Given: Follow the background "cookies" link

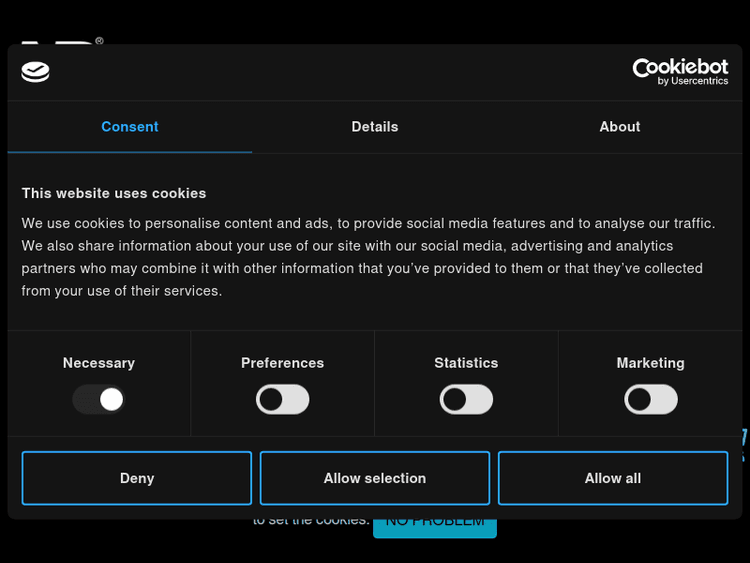Looking at the screenshot, I should (x=342, y=522).
